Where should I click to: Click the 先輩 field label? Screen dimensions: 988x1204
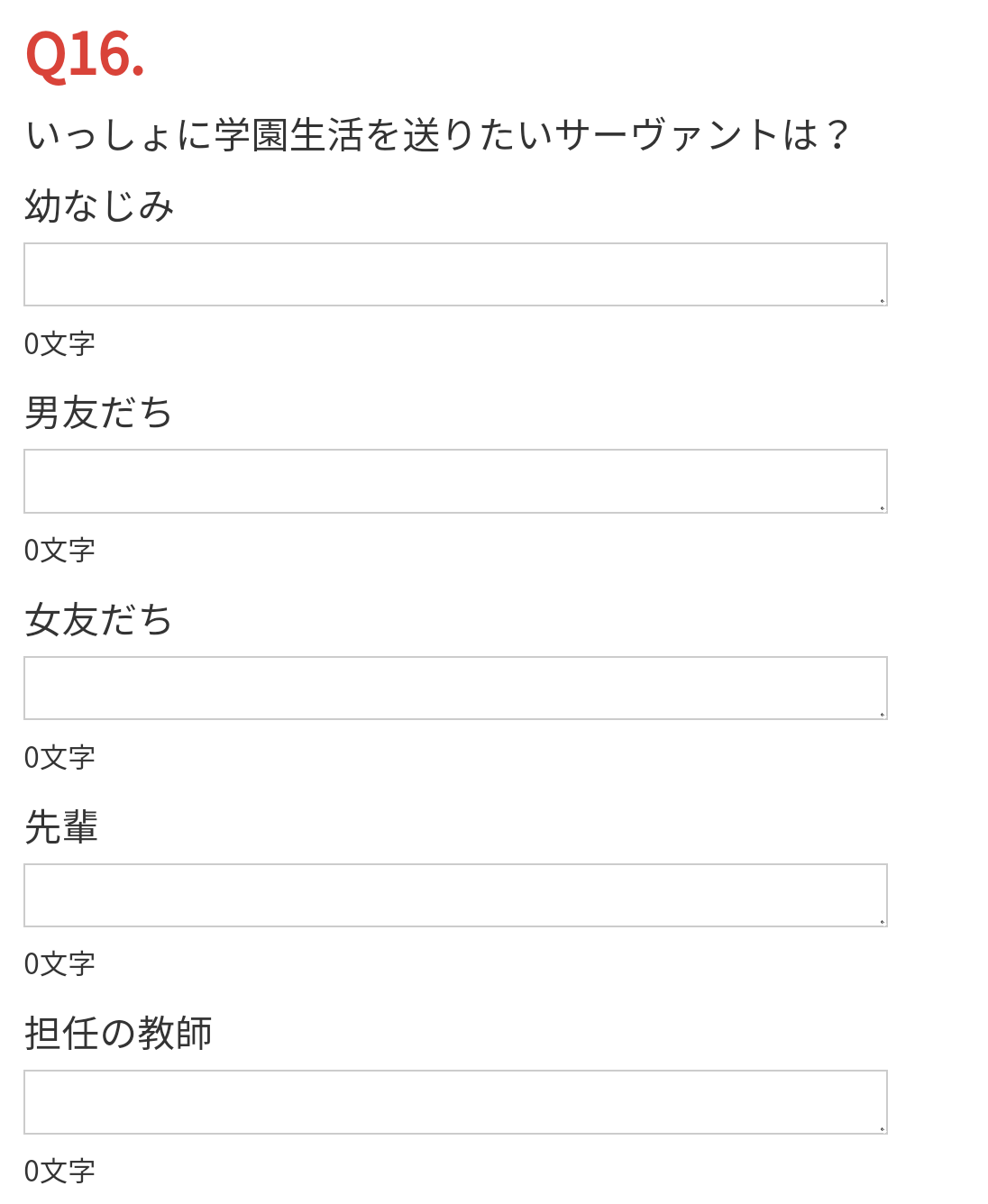(x=61, y=826)
